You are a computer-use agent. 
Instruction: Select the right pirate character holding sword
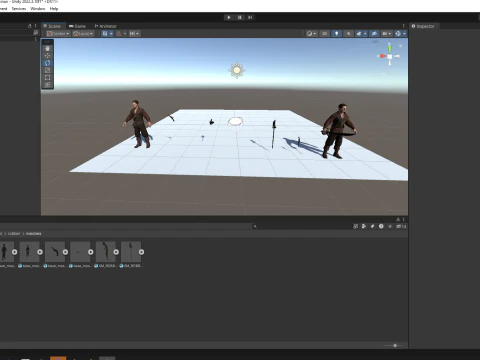[x=339, y=131]
